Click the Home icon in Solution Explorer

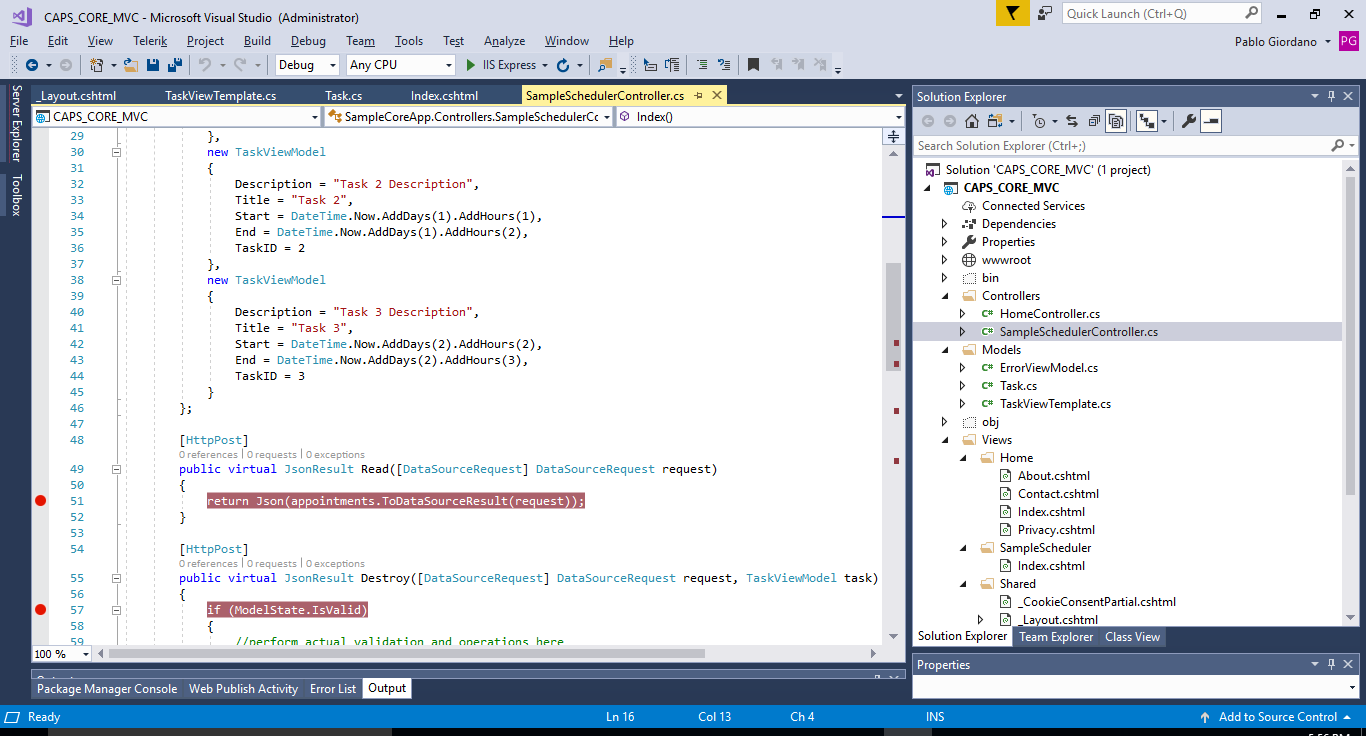click(x=971, y=121)
